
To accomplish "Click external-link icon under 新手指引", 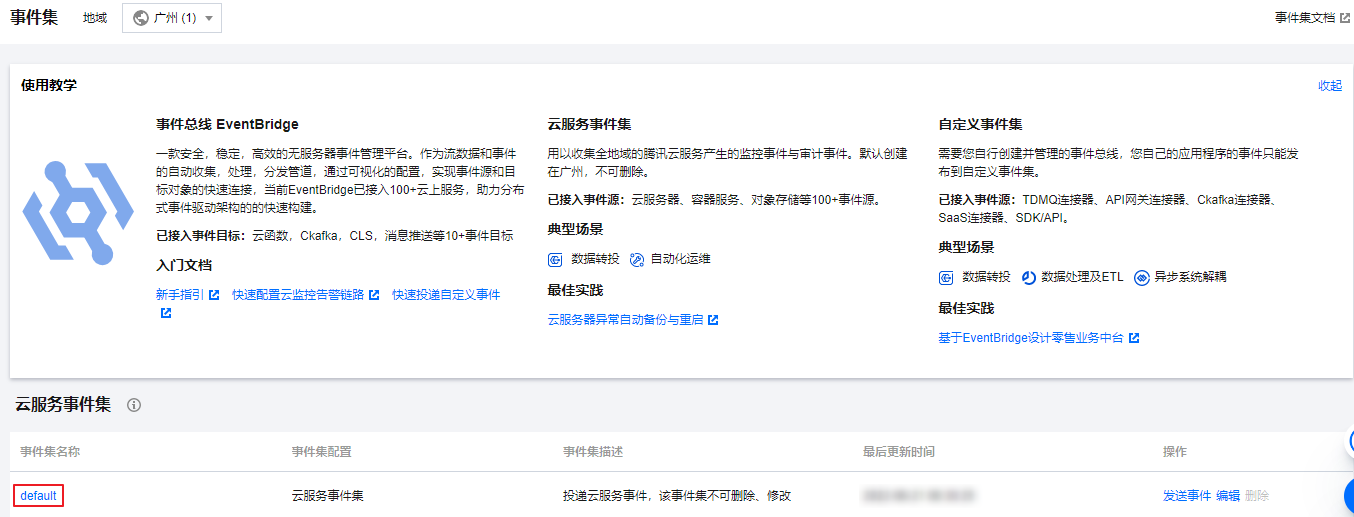I will coord(166,313).
